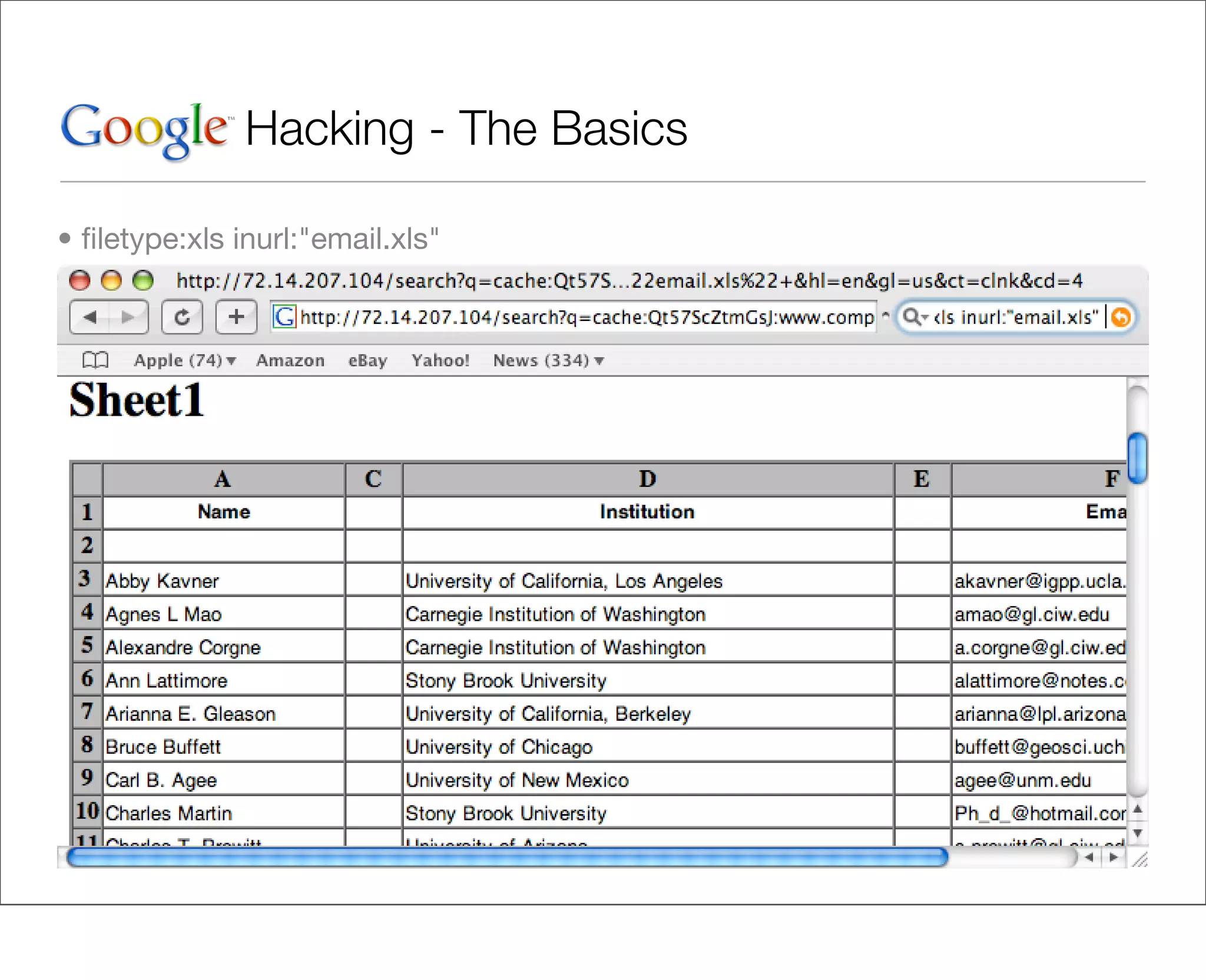Open the Amazon bookmark
Screen dimensions: 1206x980
click(x=290, y=360)
